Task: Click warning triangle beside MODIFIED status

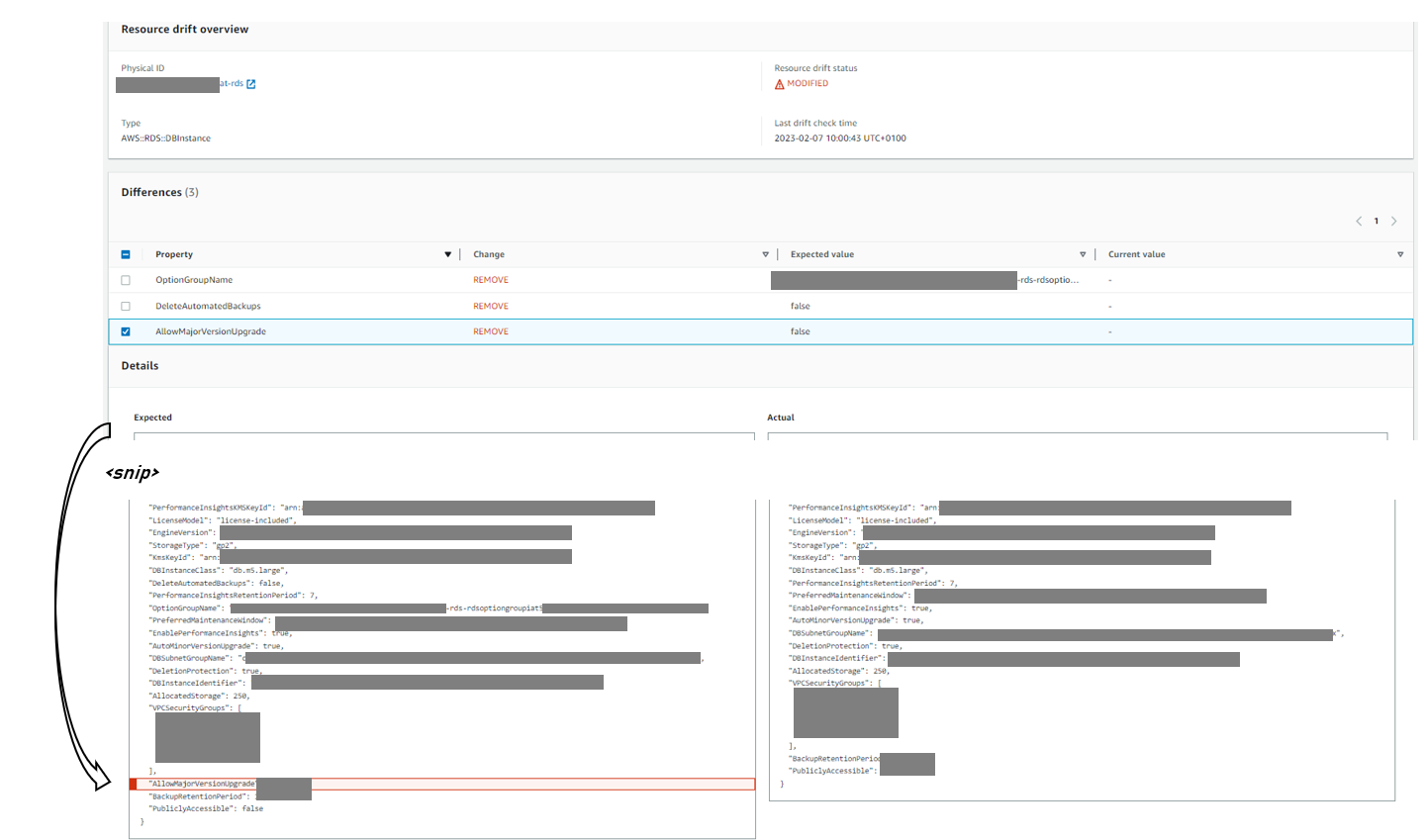Action: [x=780, y=83]
